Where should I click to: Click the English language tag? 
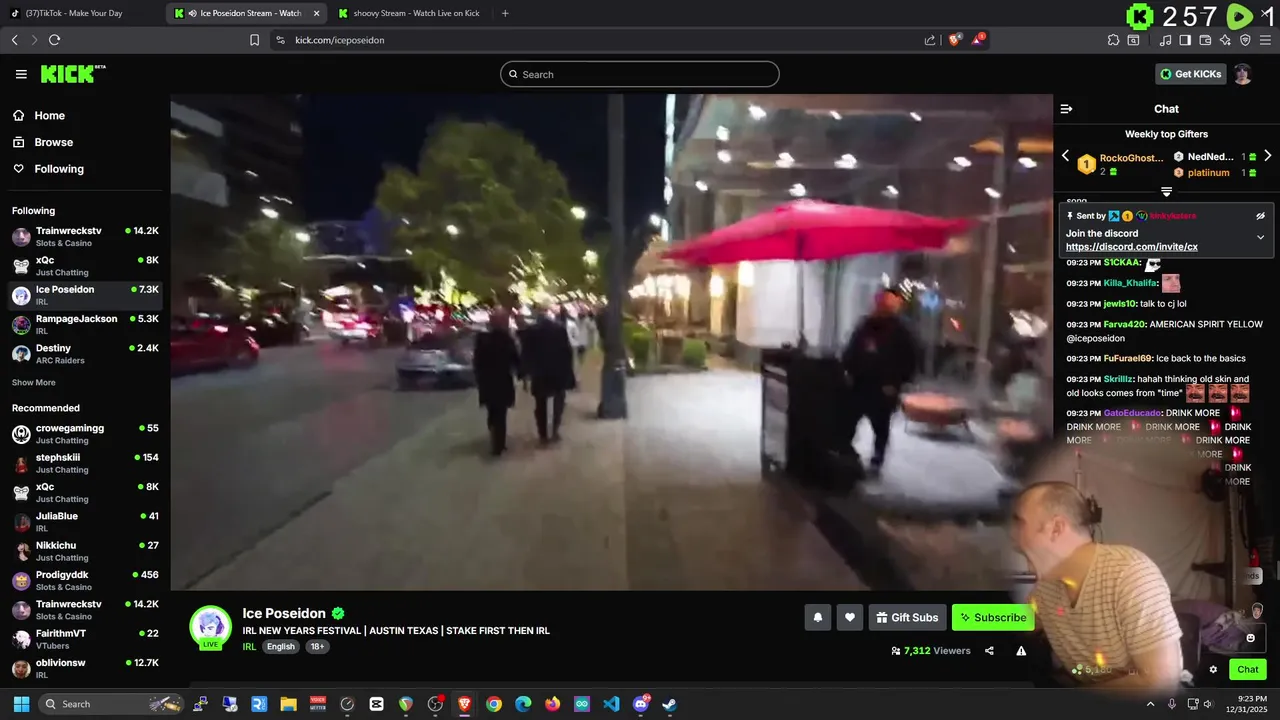point(281,647)
